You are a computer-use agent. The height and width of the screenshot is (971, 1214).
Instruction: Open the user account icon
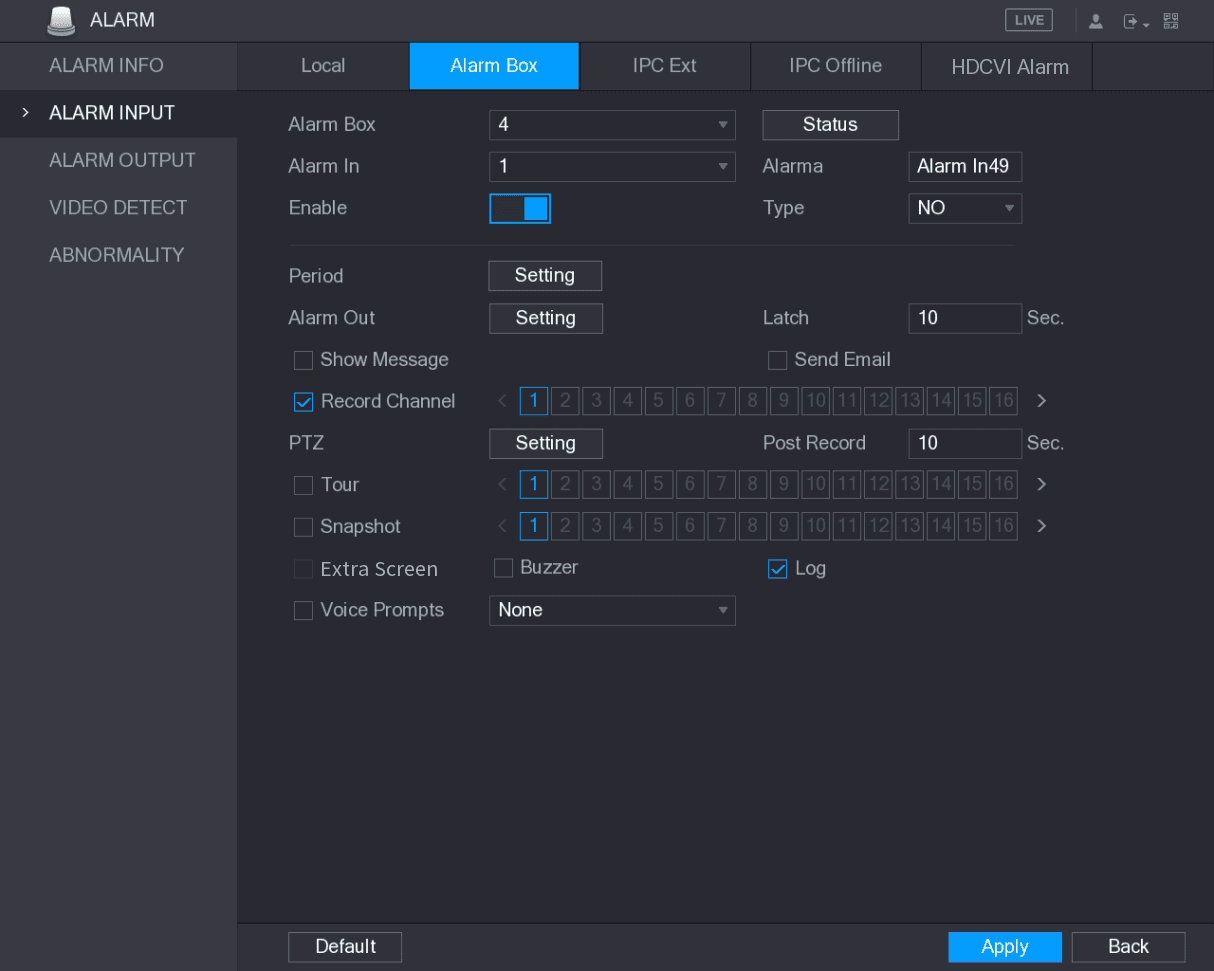pyautogui.click(x=1096, y=21)
